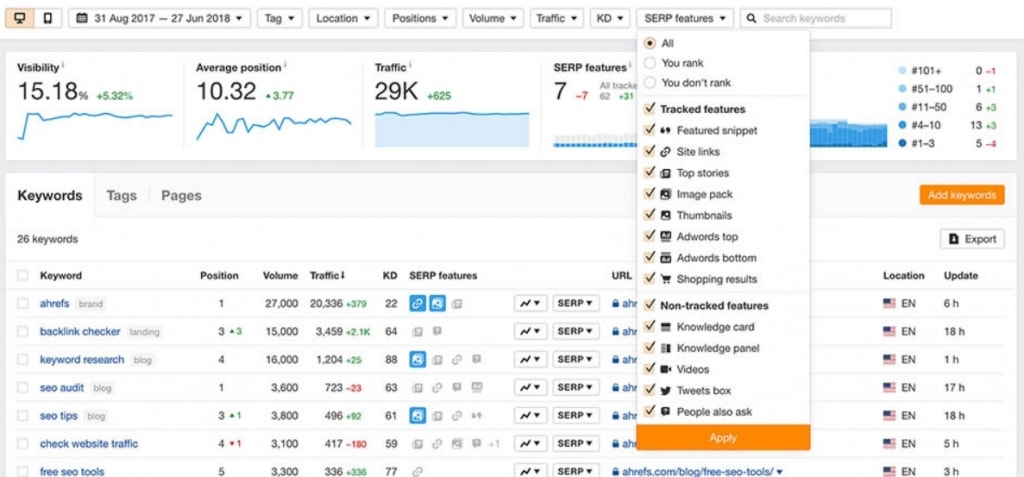Select the You don't rank radio option
Screen dimensions: 1024x477
pos(649,83)
